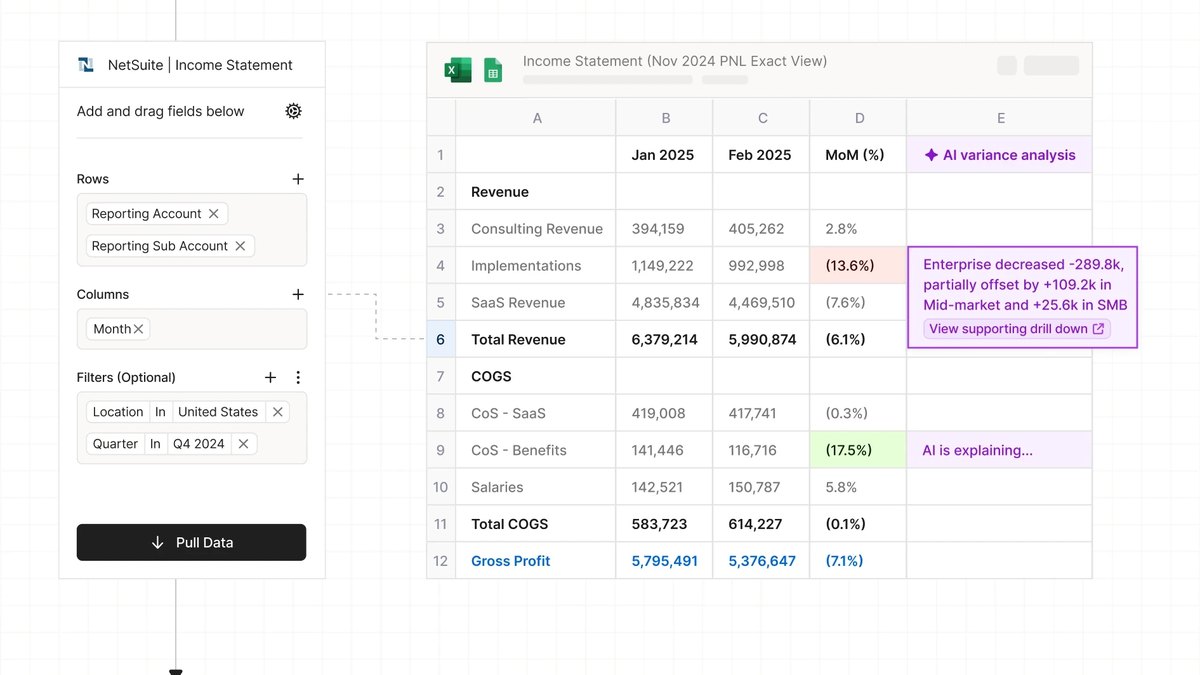Viewport: 1200px width, 675px height.
Task: Remove the Reporting Account row chip
Action: pyautogui.click(x=213, y=214)
